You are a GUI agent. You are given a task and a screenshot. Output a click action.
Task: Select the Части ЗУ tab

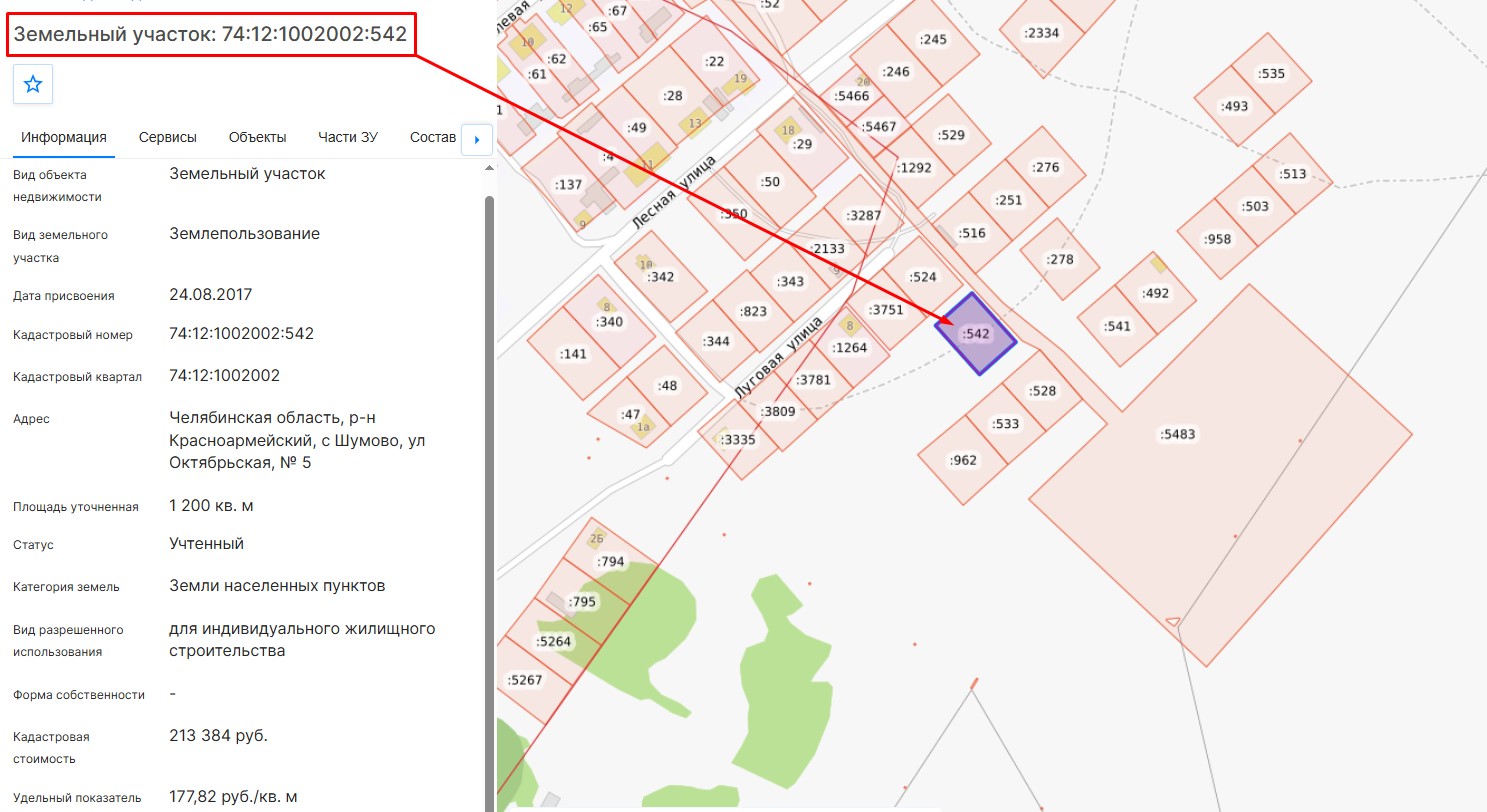point(348,137)
